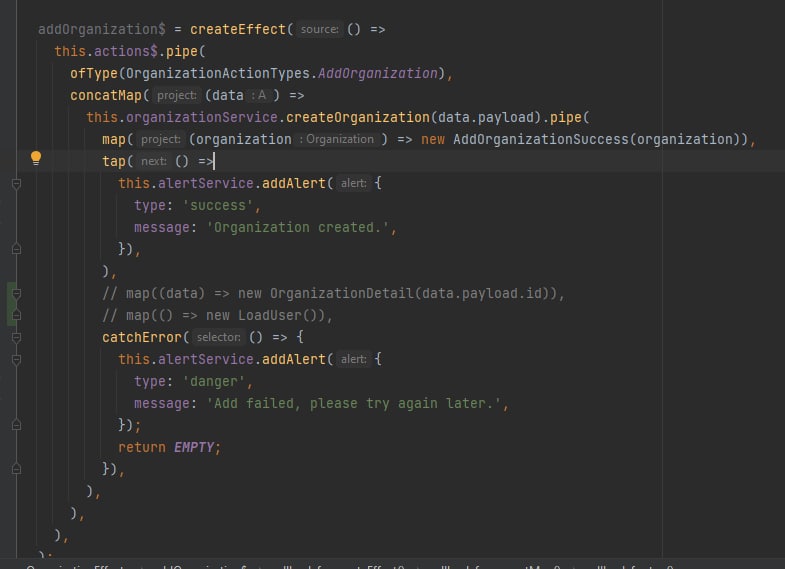Click the 'selector:' hint after catchError(
The image size is (785, 569).
click(x=218, y=337)
